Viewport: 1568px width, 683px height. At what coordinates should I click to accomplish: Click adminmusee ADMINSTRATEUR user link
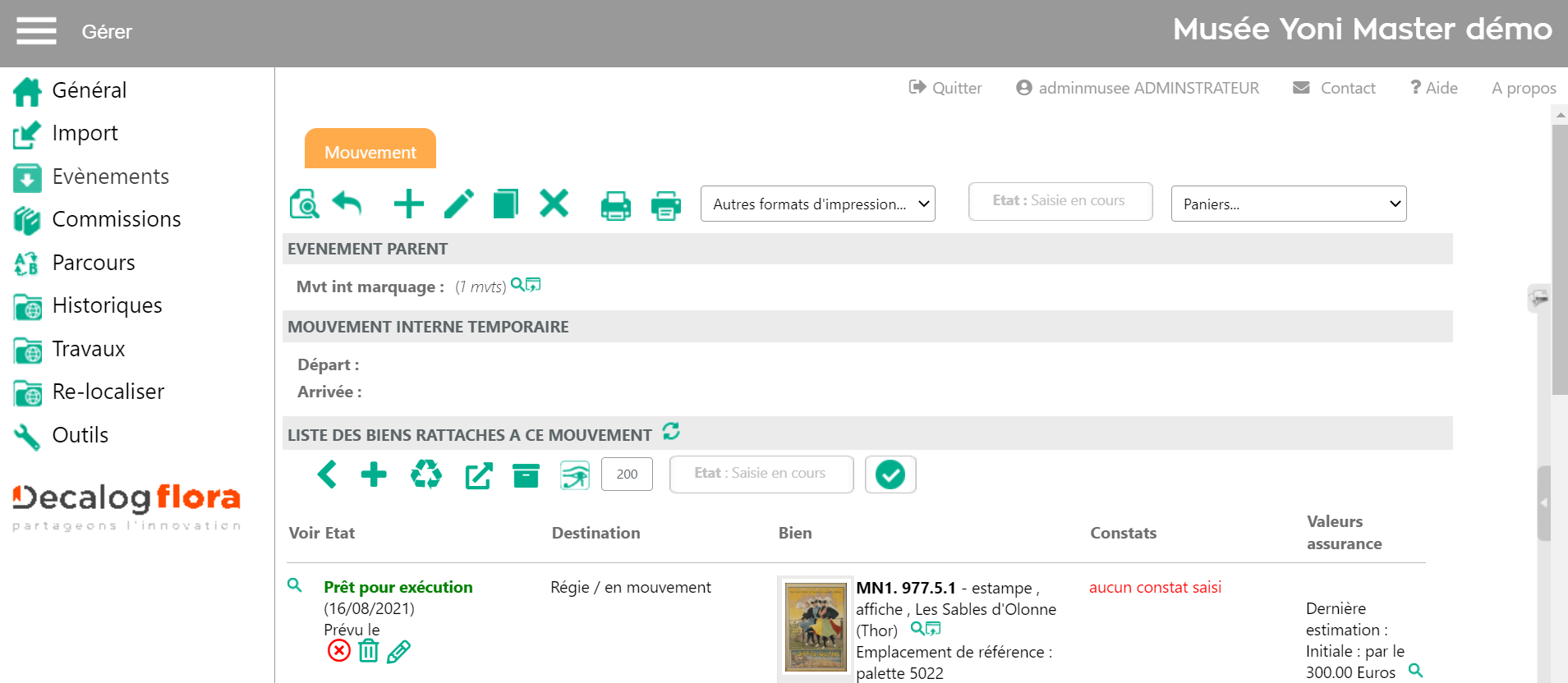coord(1138,88)
